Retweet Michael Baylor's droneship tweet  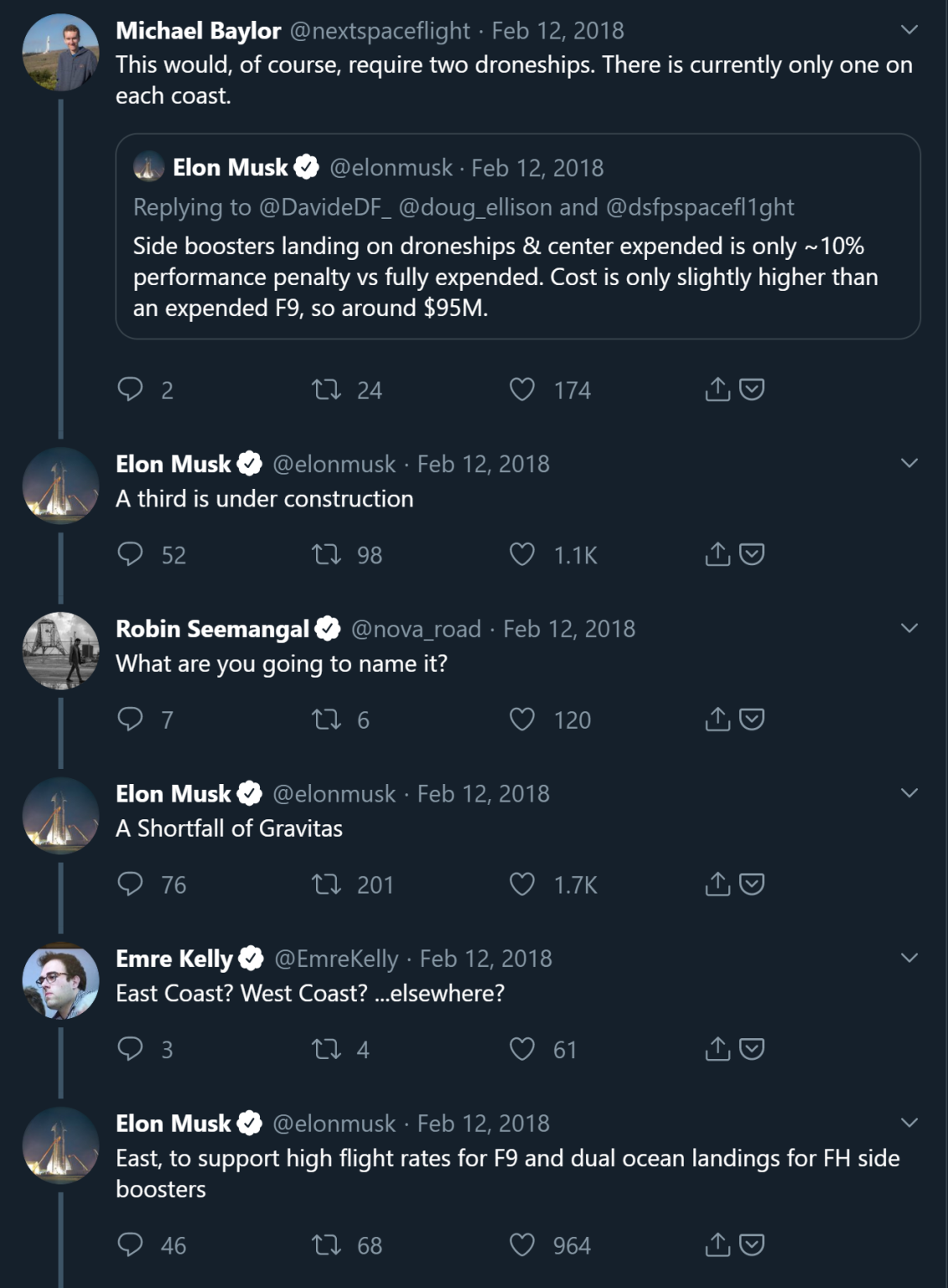pyautogui.click(x=326, y=389)
